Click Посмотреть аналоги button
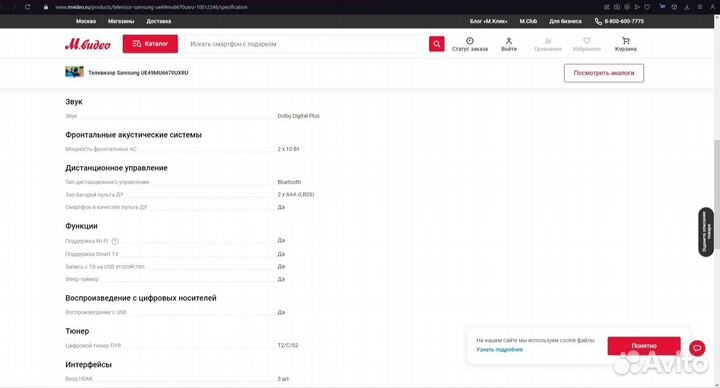Image resolution: width=720 pixels, height=388 pixels. click(x=604, y=73)
